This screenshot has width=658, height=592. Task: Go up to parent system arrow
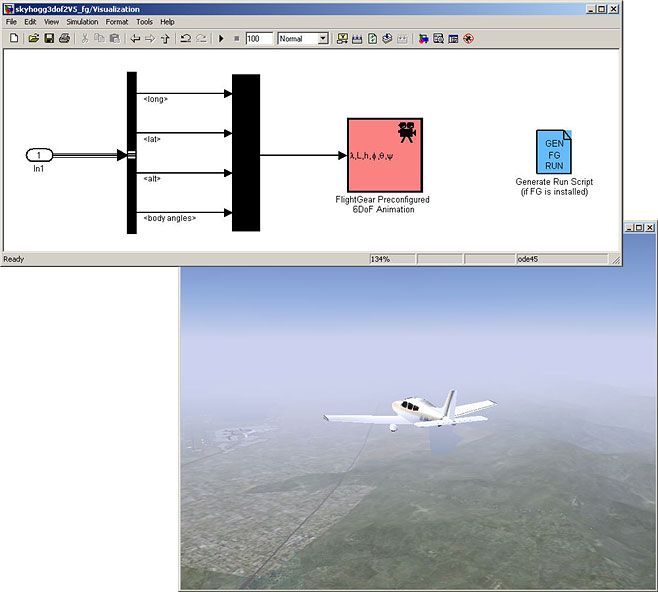(165, 39)
